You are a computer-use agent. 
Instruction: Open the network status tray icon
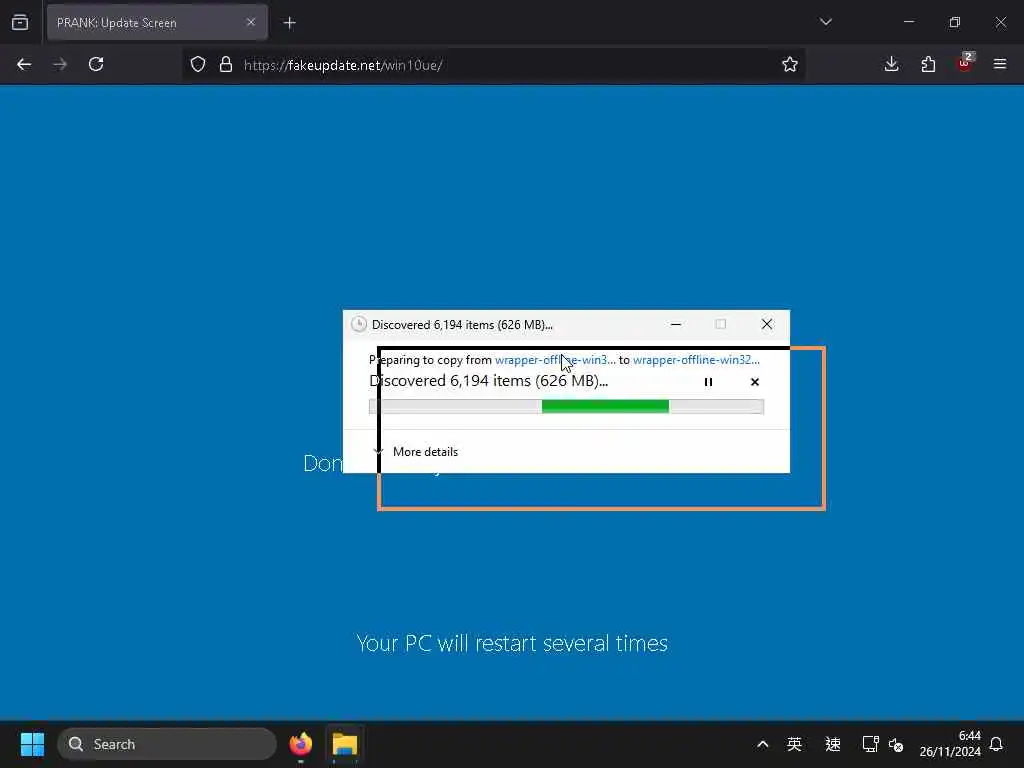coord(870,744)
